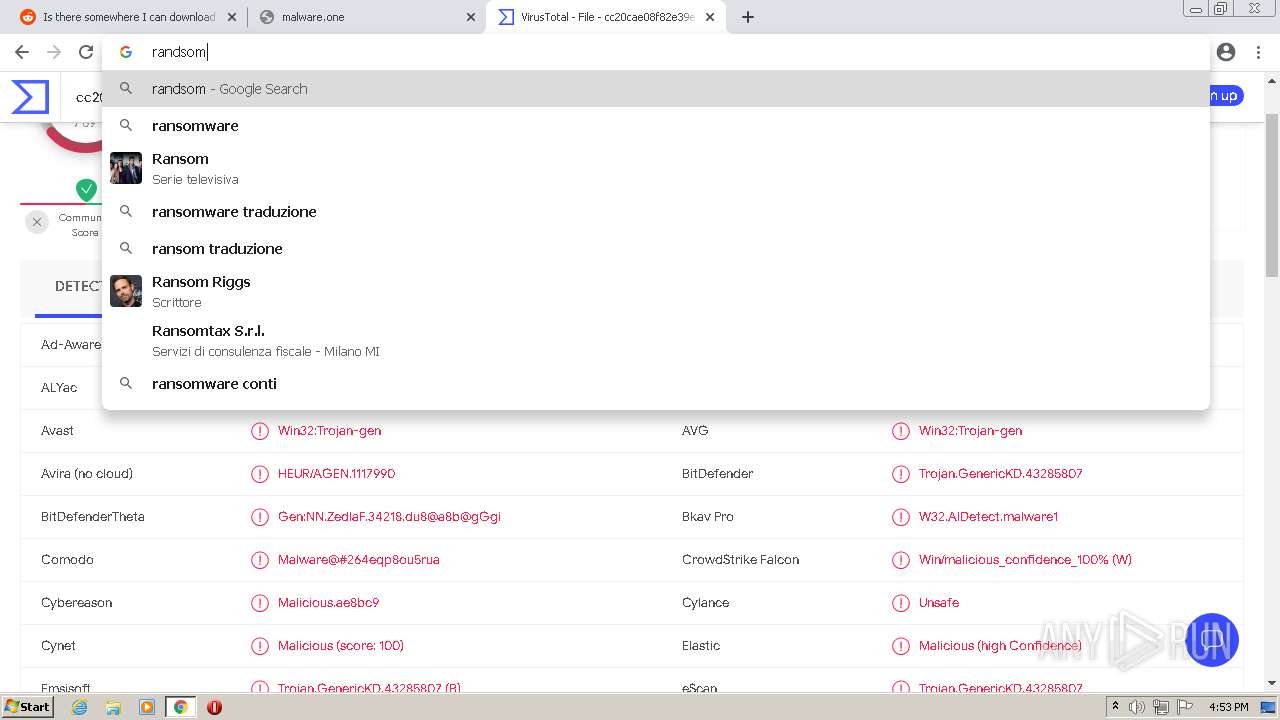
Task: Click Avira detection HEUR/AGEN.1117990
Action: [337, 474]
